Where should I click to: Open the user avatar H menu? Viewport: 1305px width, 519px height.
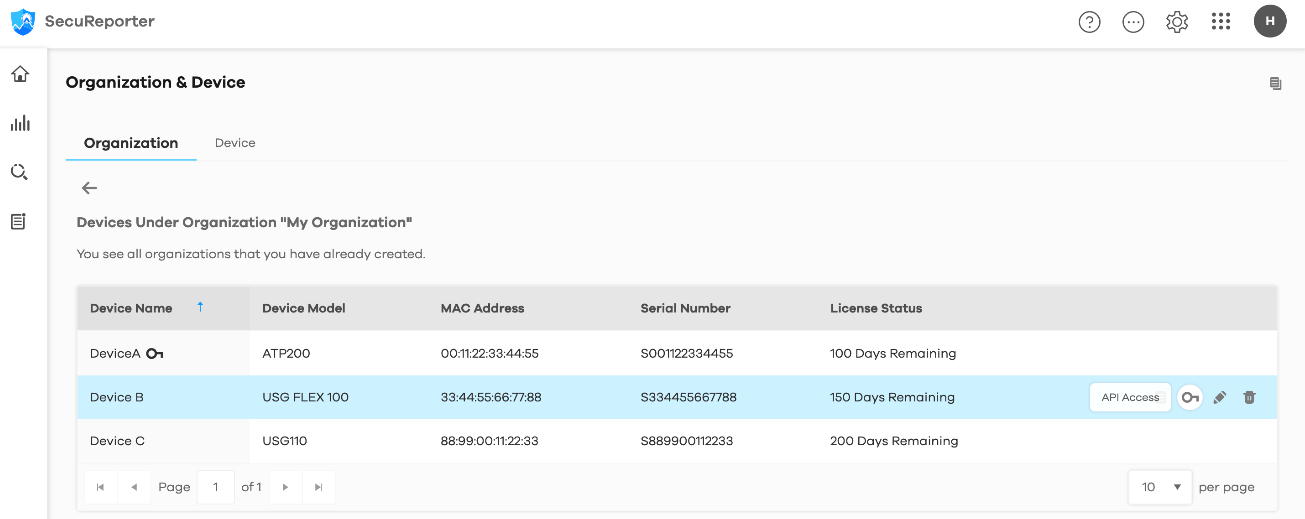tap(1270, 21)
